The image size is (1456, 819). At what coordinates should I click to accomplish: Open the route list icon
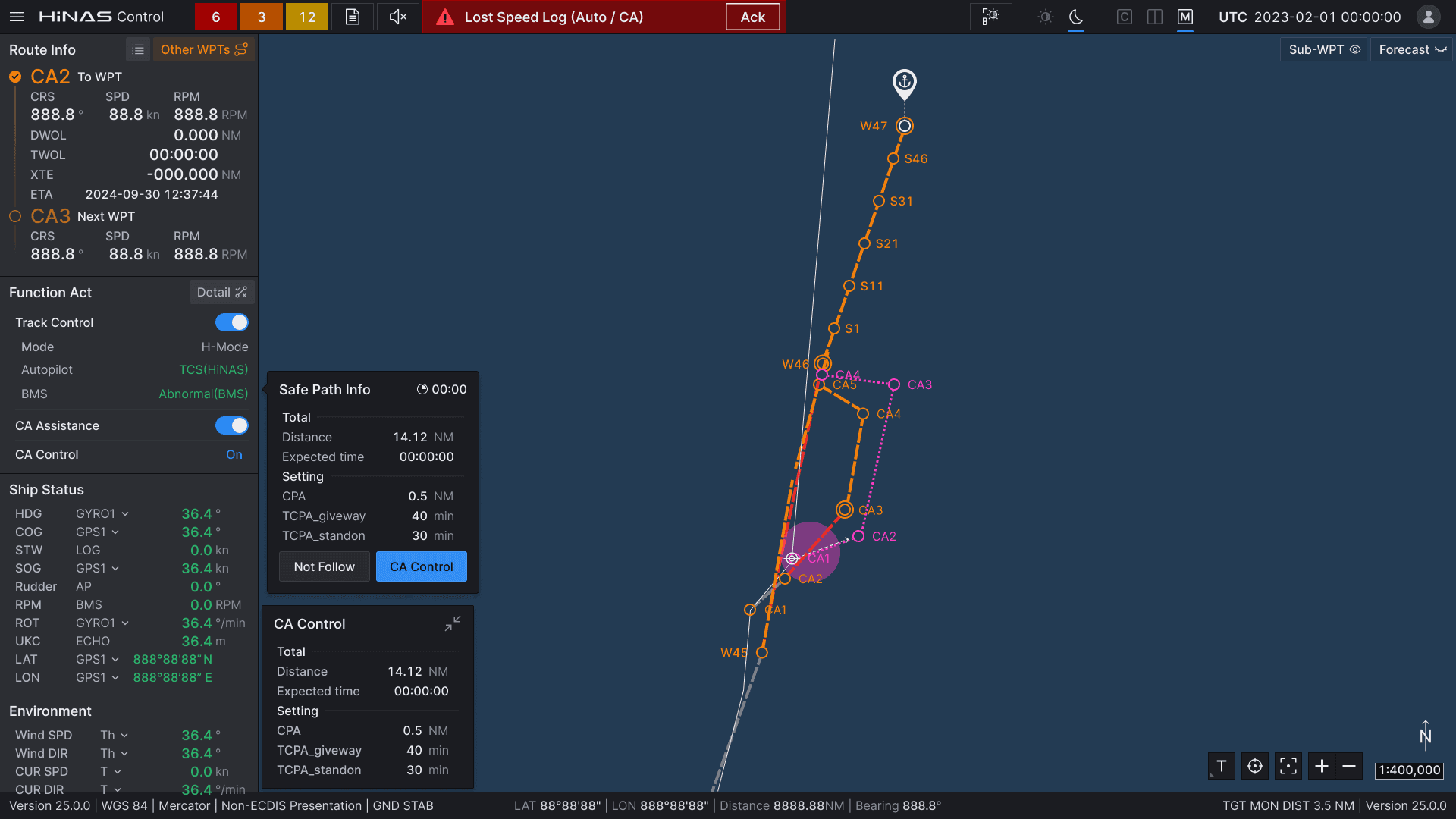point(138,49)
